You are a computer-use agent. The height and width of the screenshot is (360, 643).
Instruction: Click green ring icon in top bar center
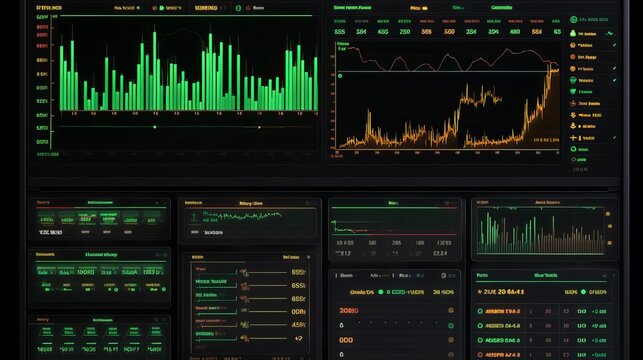[x=238, y=8]
